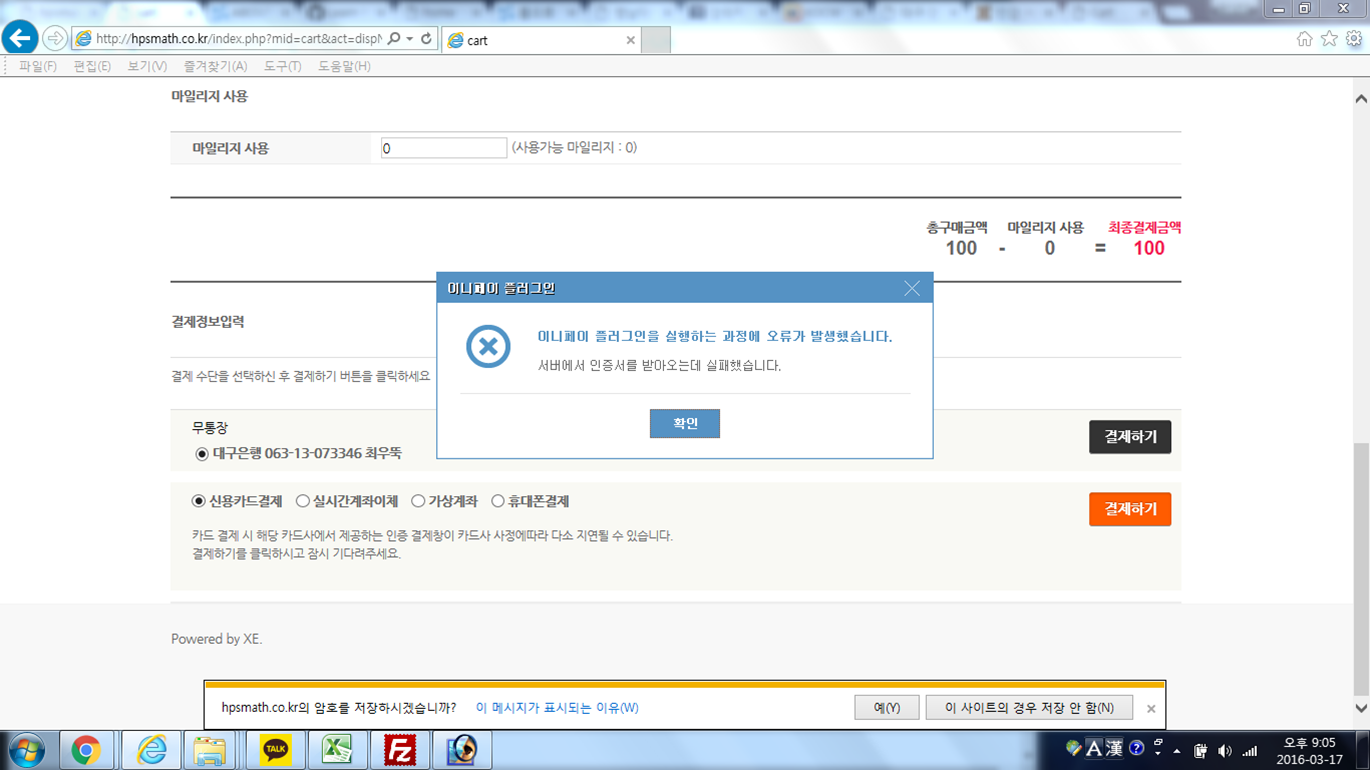Refresh the page using the address bar icon
1370x770 pixels.
tap(425, 40)
